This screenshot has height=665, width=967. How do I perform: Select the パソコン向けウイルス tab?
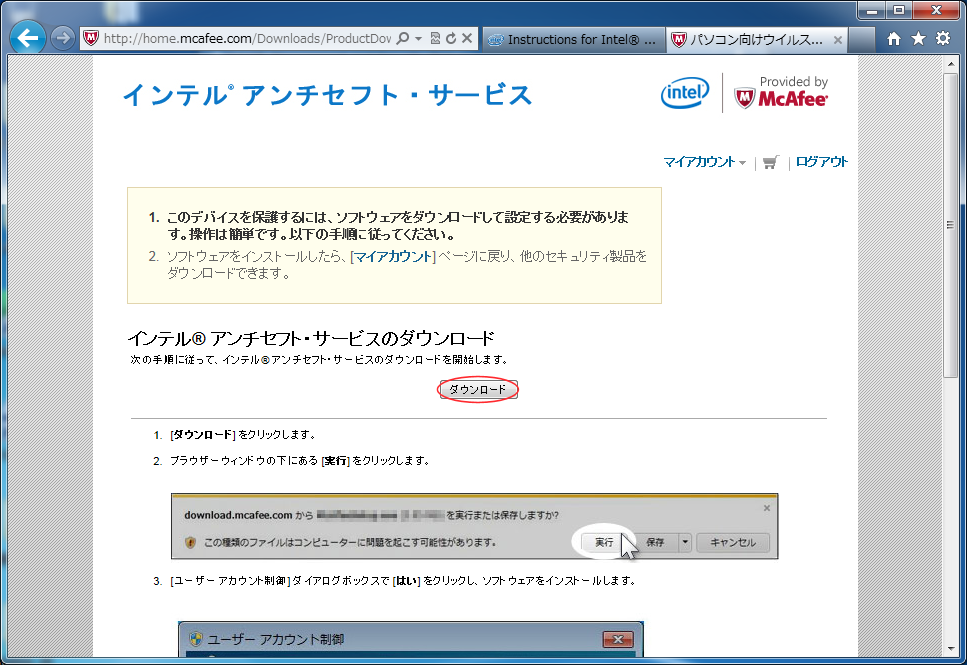755,39
